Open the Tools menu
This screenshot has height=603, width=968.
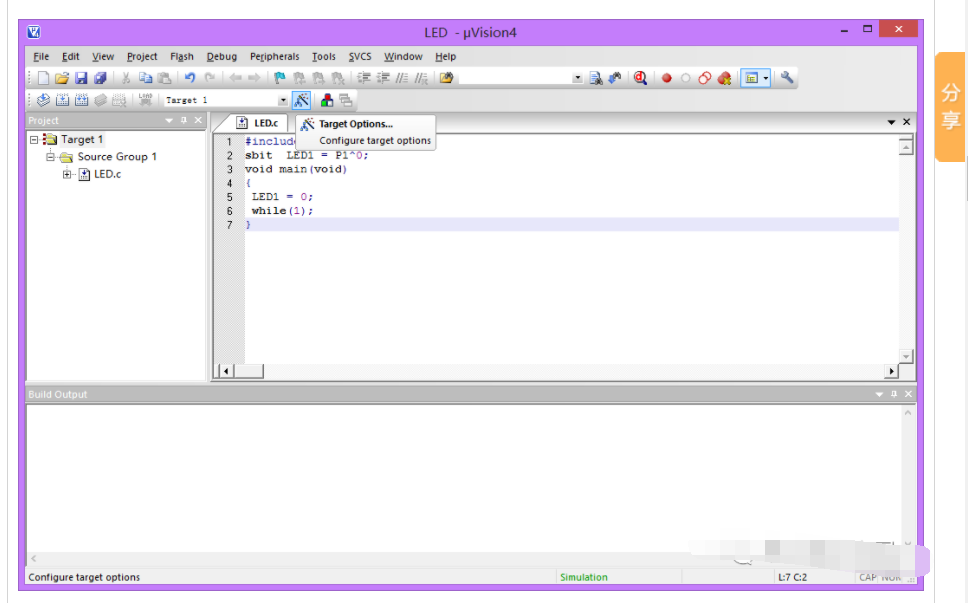click(323, 57)
